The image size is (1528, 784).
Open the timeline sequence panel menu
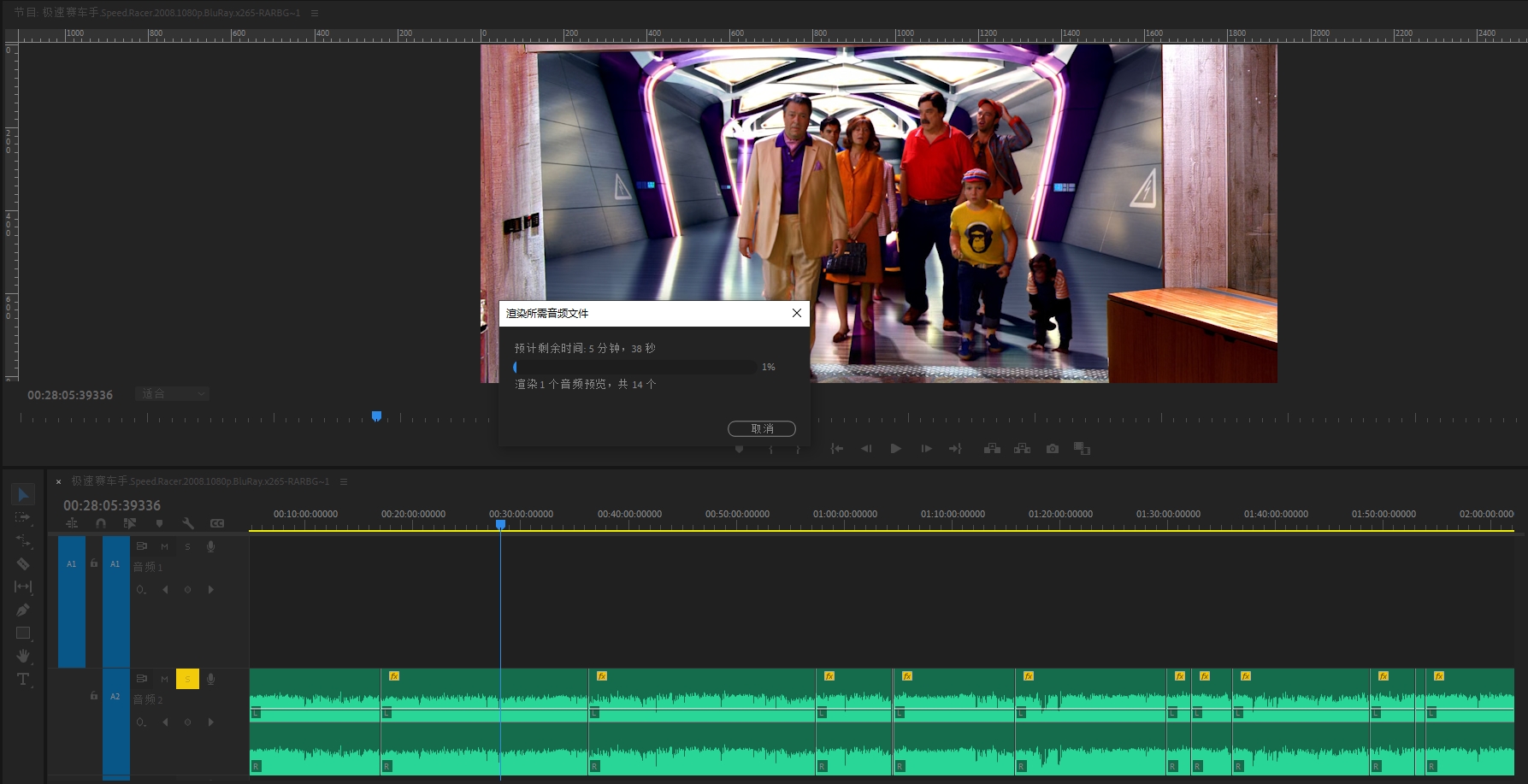coord(344,481)
